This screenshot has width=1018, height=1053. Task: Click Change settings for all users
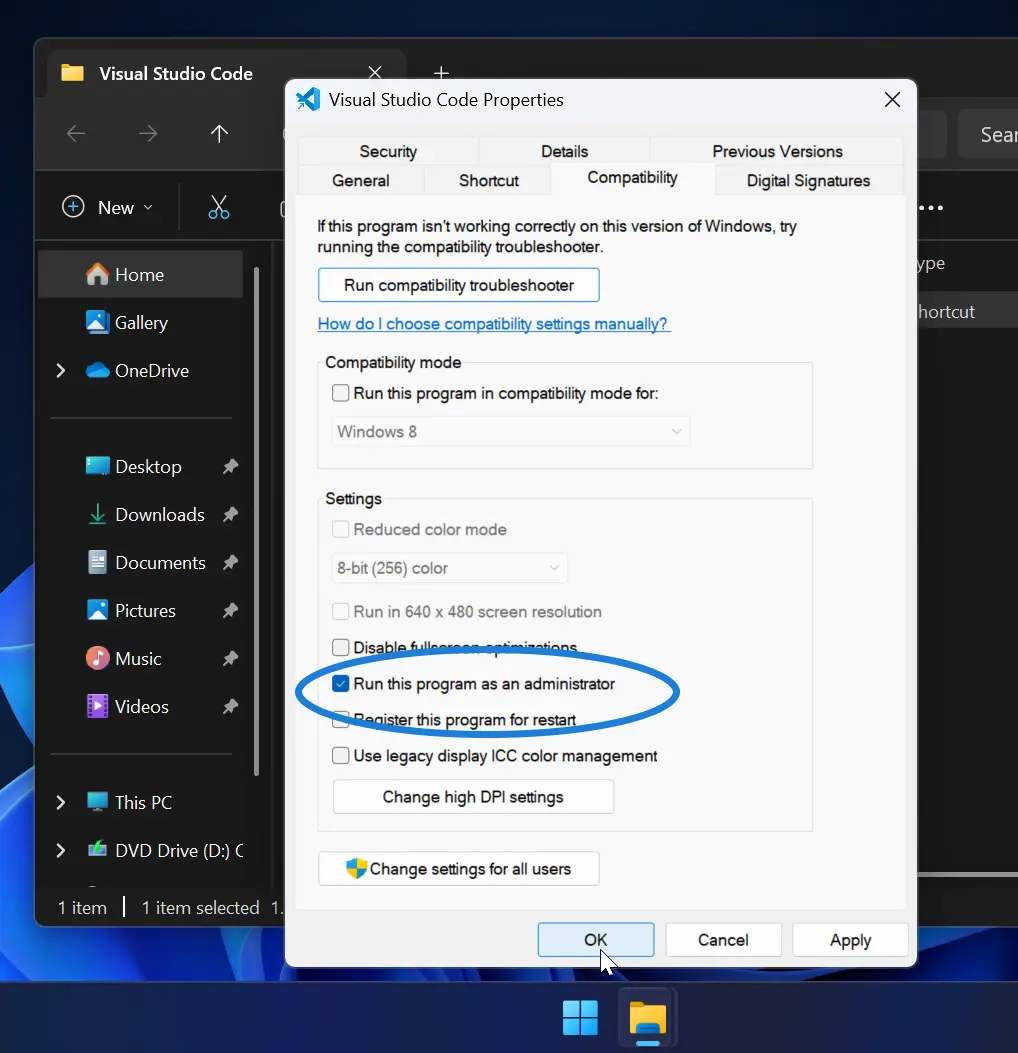point(459,869)
